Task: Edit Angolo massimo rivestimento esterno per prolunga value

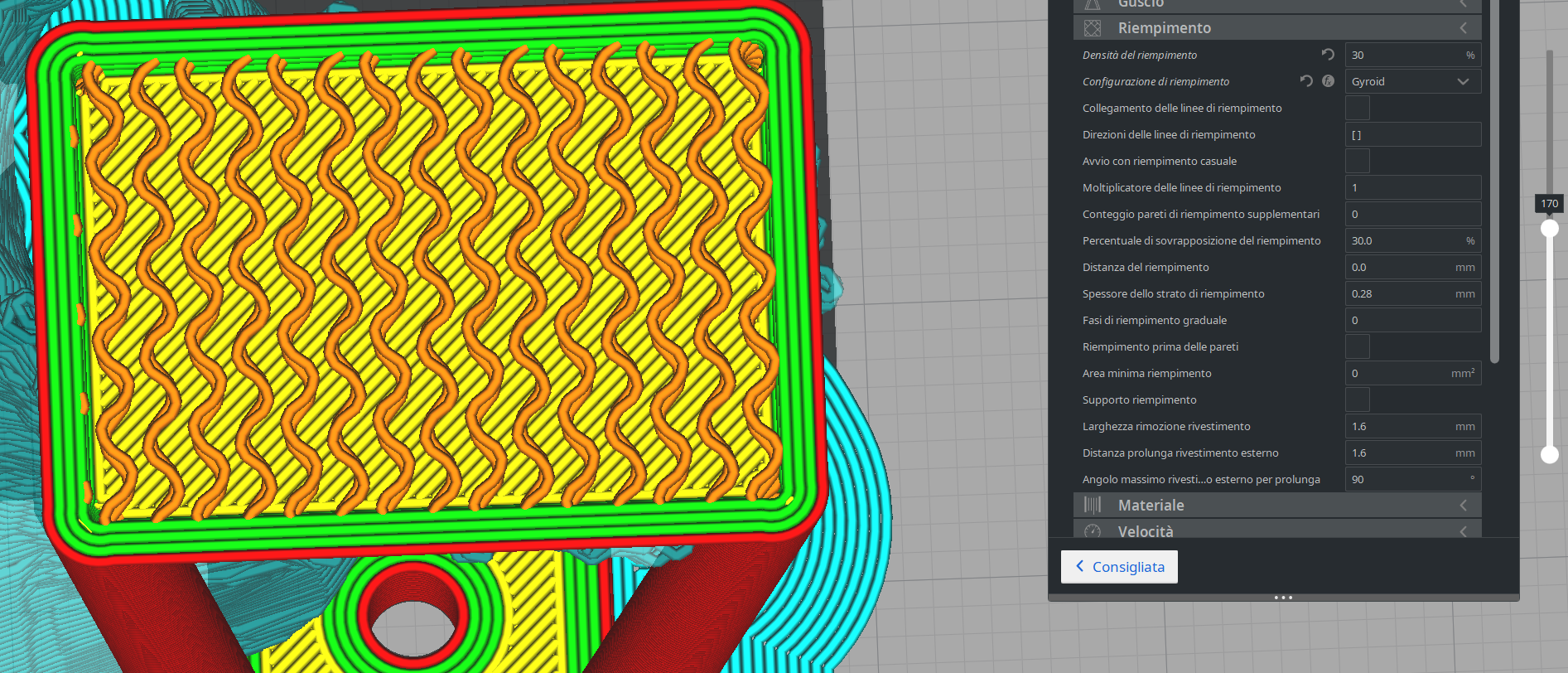Action: [1413, 479]
